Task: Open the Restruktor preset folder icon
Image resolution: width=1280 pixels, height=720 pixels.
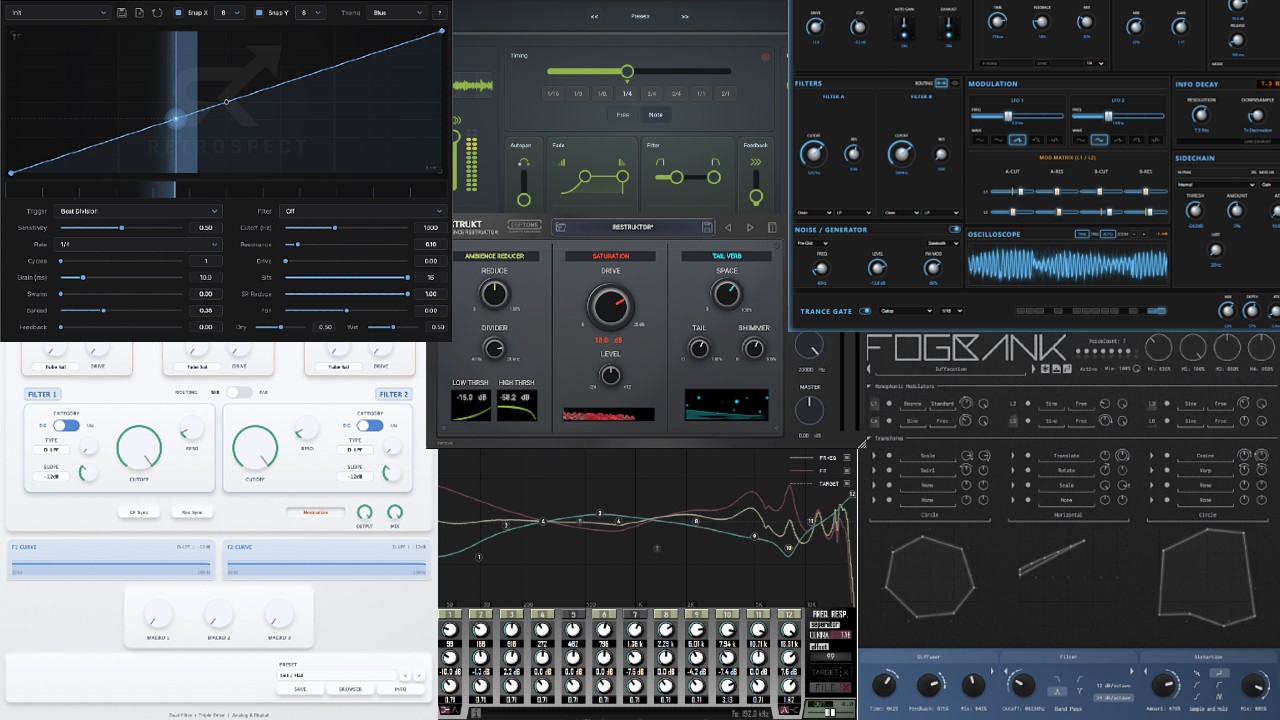Action: (561, 227)
